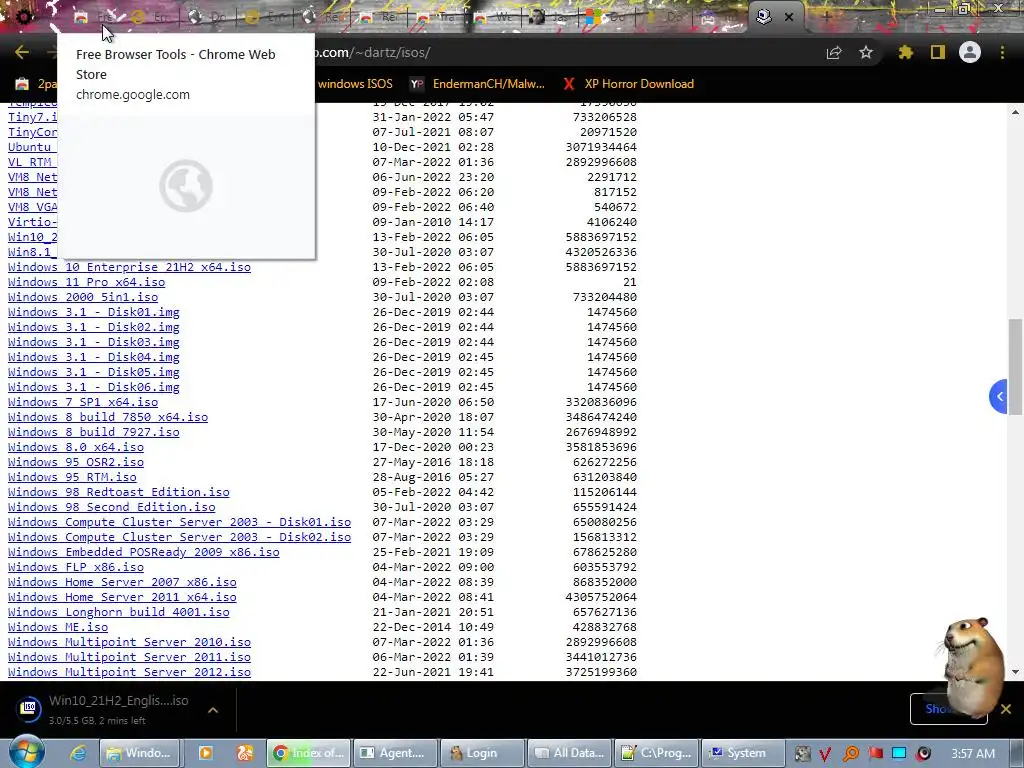Open the windows ISOS bookmark
The height and width of the screenshot is (768, 1024).
click(x=355, y=84)
